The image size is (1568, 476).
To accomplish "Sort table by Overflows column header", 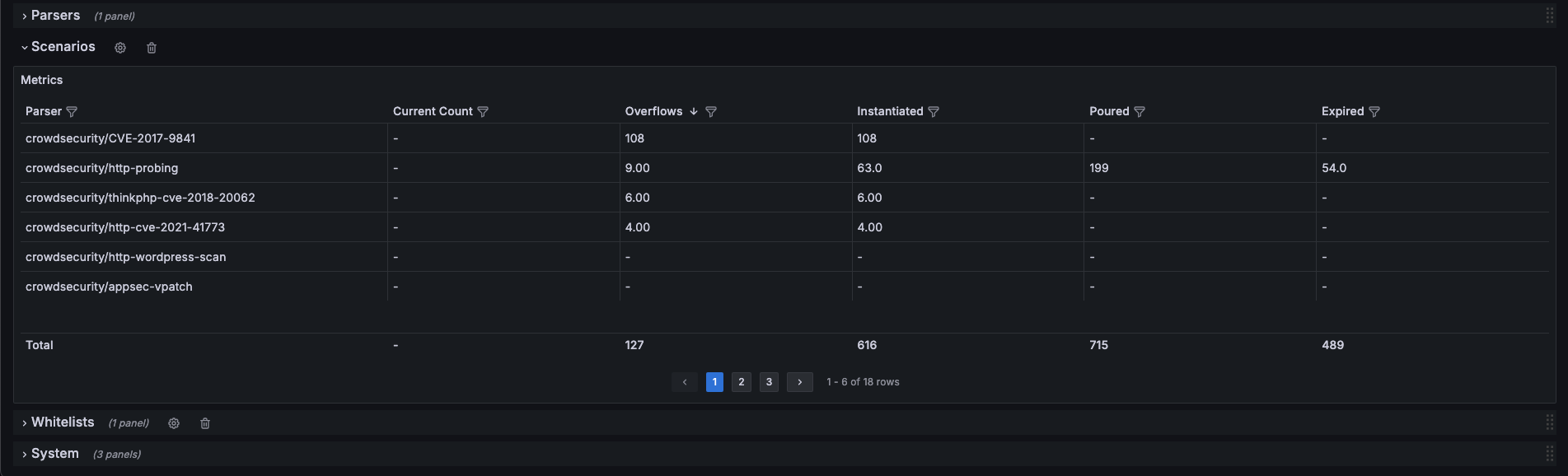I will click(x=653, y=111).
